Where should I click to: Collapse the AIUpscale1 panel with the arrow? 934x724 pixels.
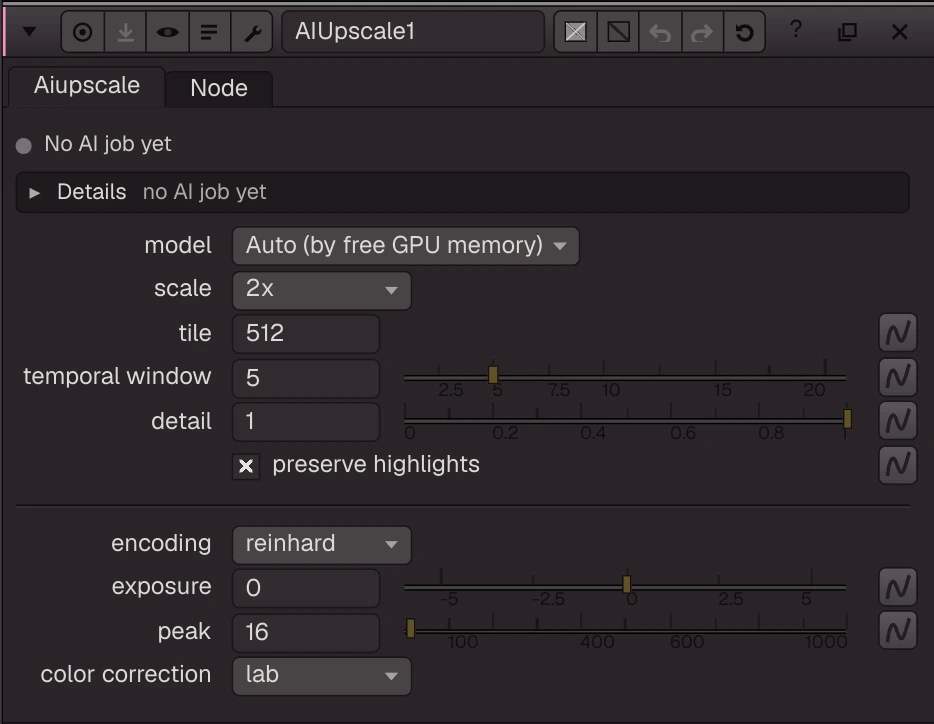pos(29,32)
